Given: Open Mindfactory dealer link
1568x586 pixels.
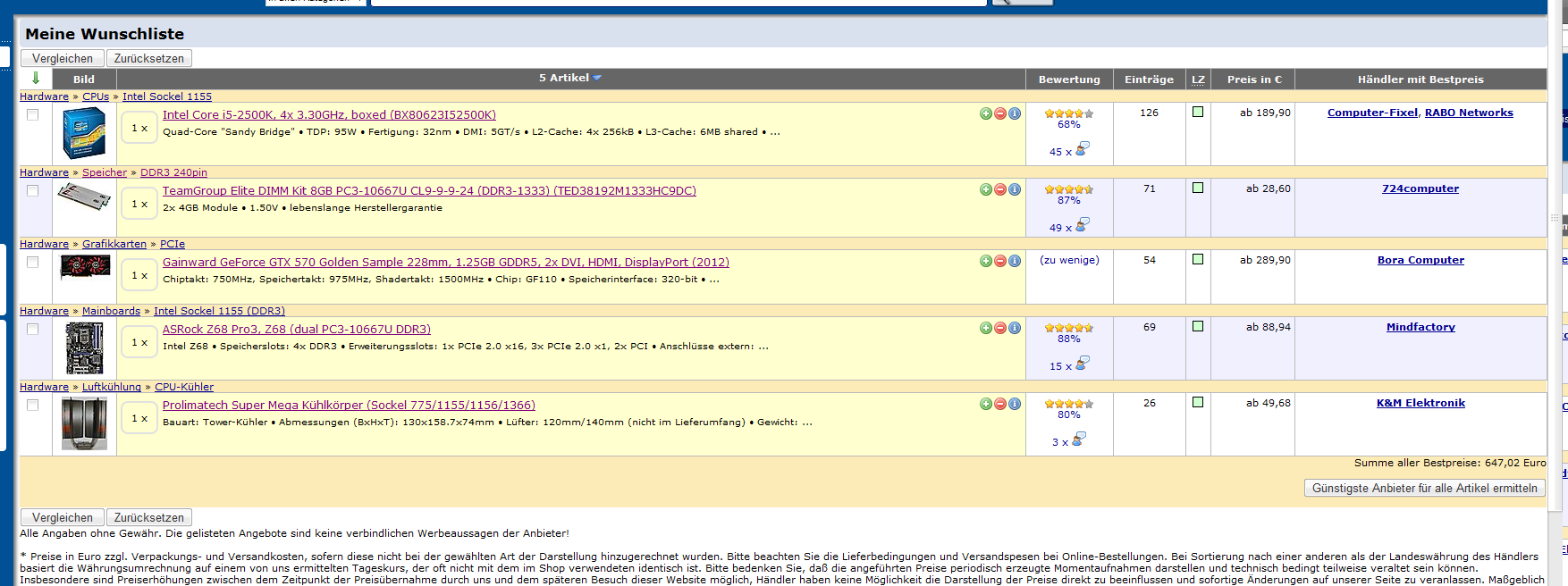Looking at the screenshot, I should click(1420, 327).
